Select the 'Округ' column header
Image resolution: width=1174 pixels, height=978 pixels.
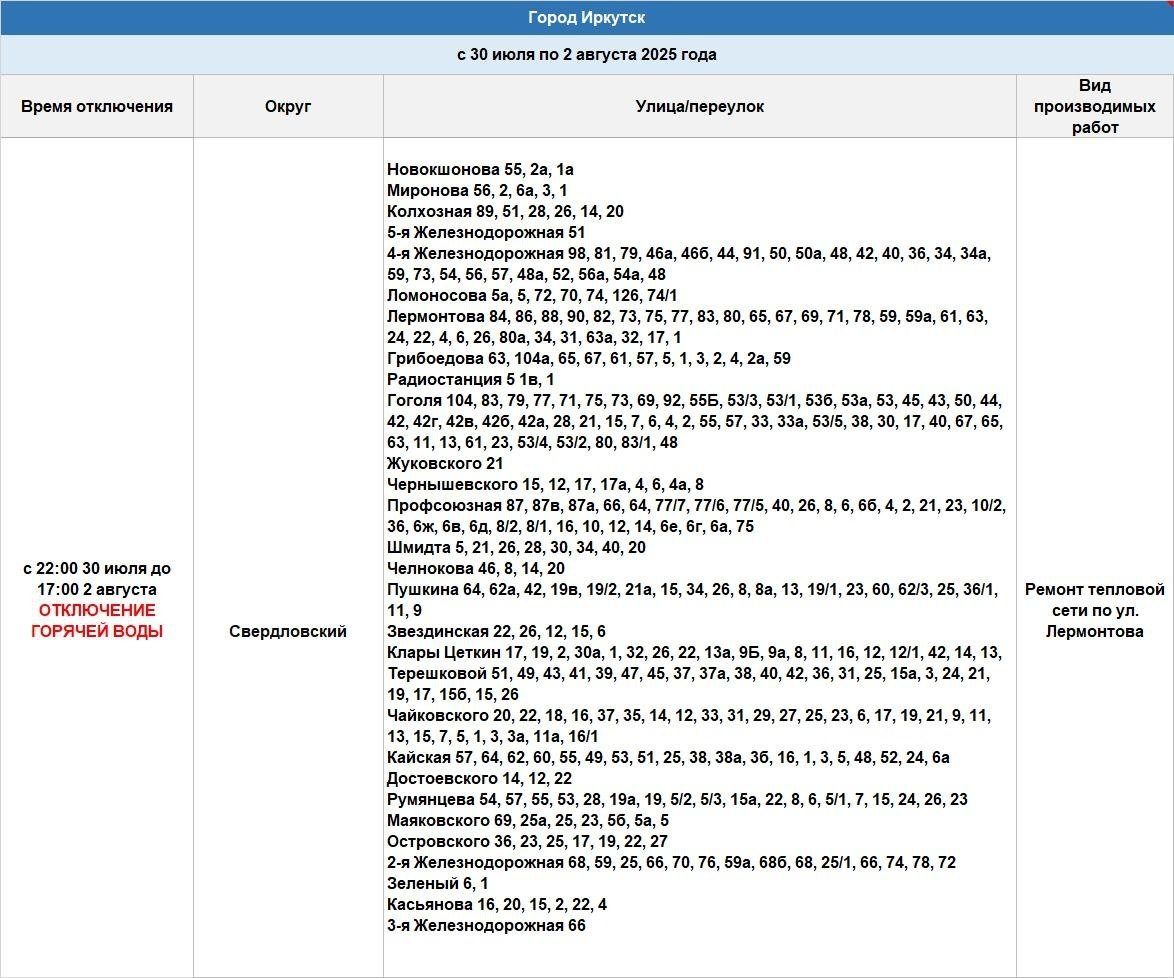pos(288,106)
